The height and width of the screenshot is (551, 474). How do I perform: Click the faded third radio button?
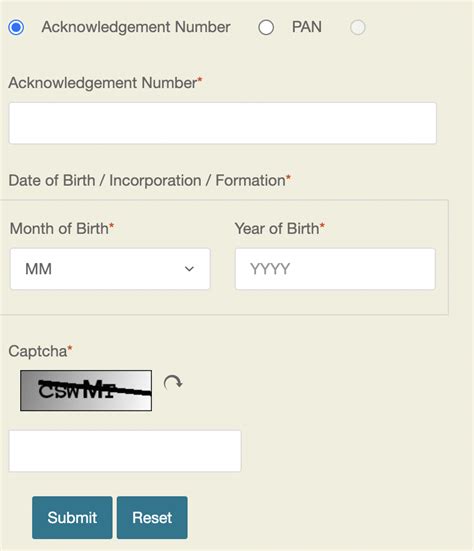pos(358,27)
